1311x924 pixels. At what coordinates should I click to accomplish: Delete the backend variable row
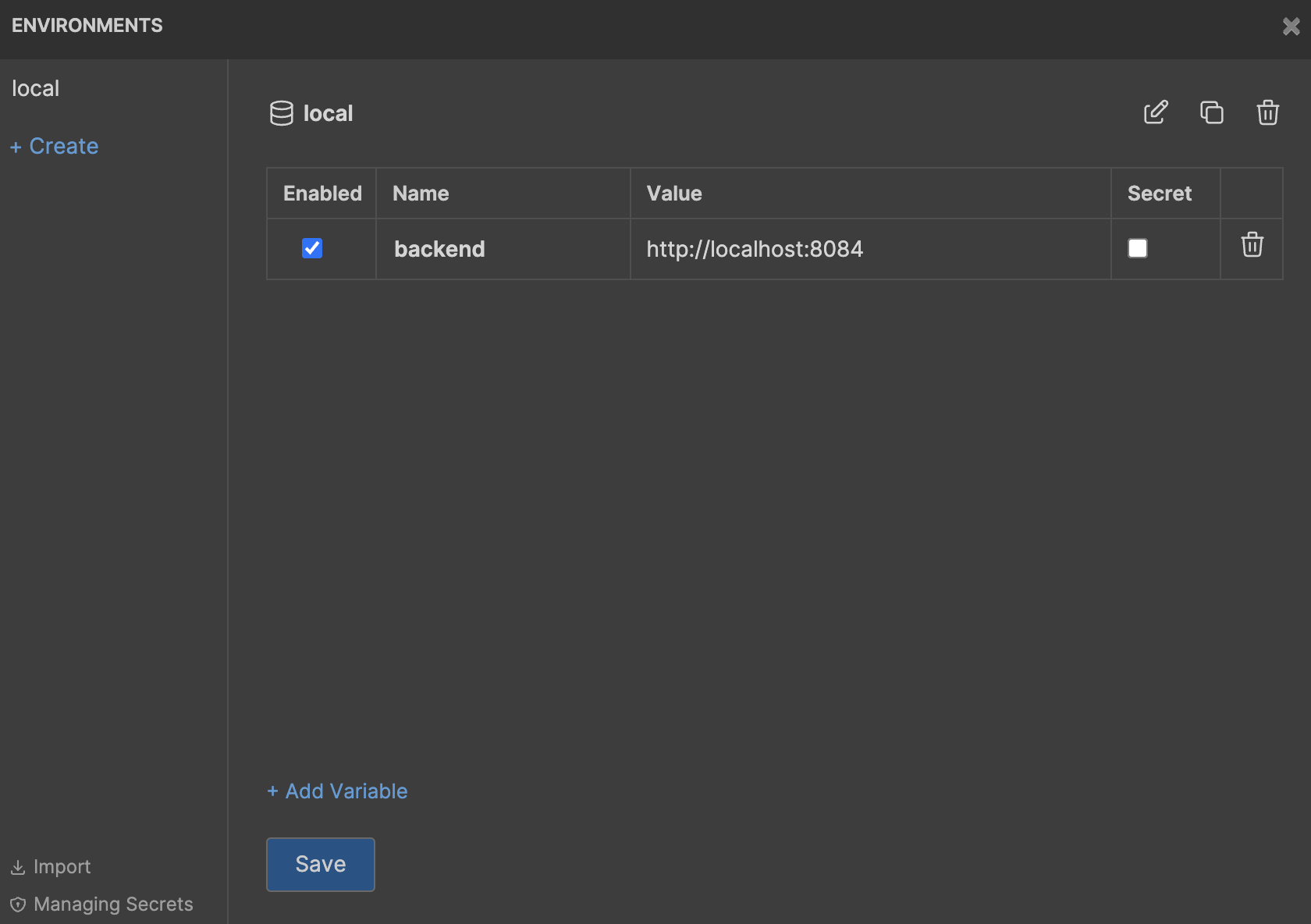[1252, 245]
